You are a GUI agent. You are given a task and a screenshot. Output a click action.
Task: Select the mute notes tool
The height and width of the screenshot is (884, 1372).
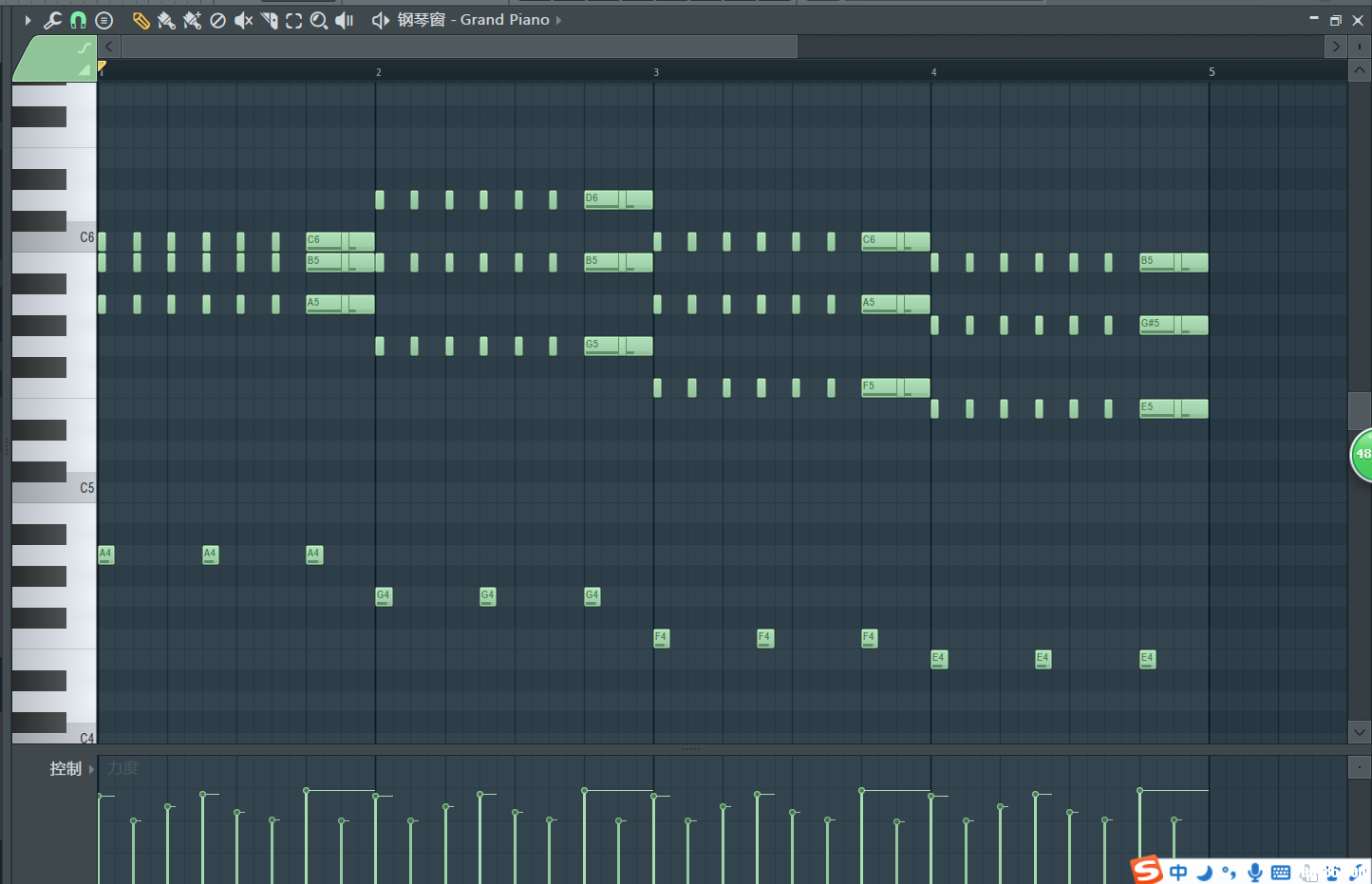(243, 20)
